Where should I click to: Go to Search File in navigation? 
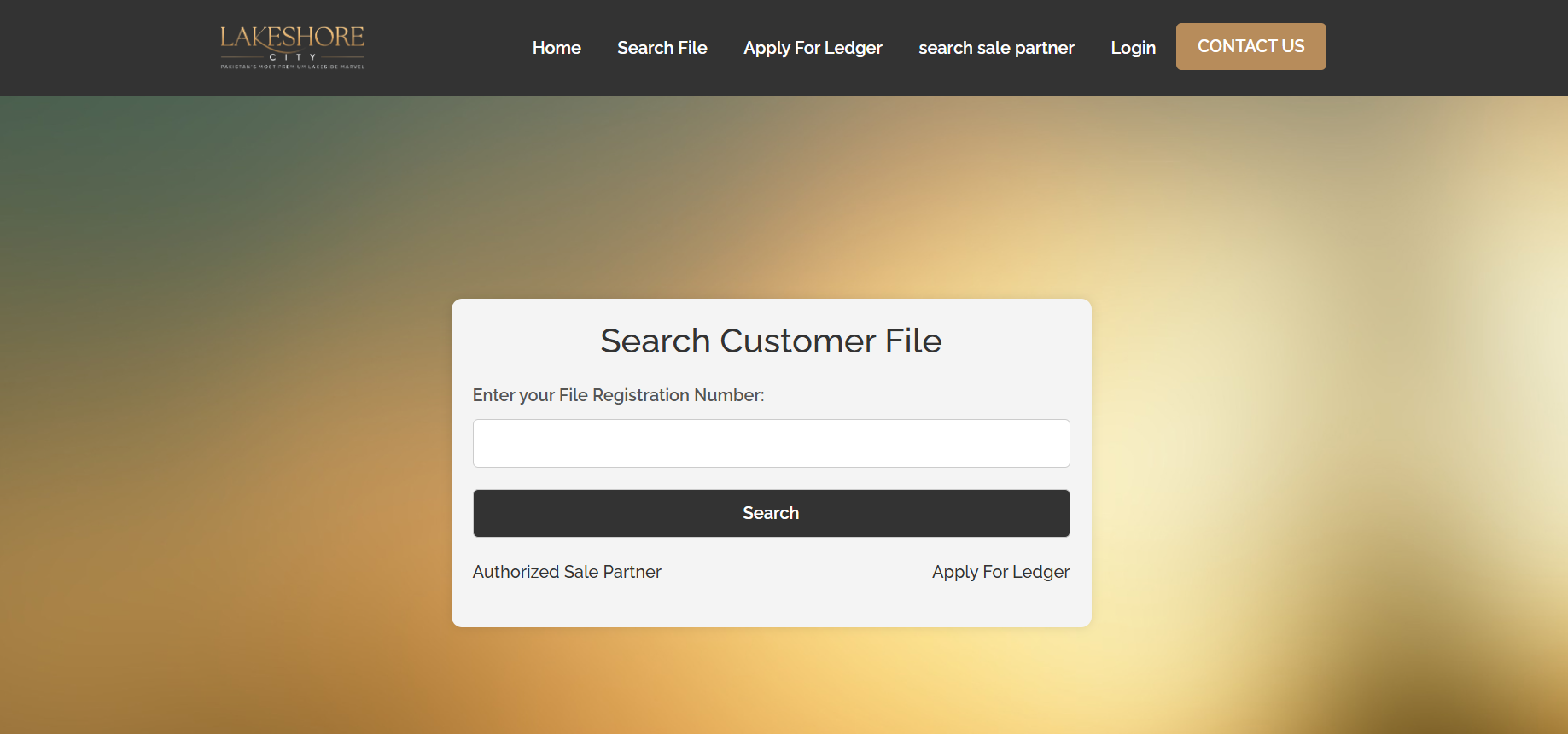point(662,48)
